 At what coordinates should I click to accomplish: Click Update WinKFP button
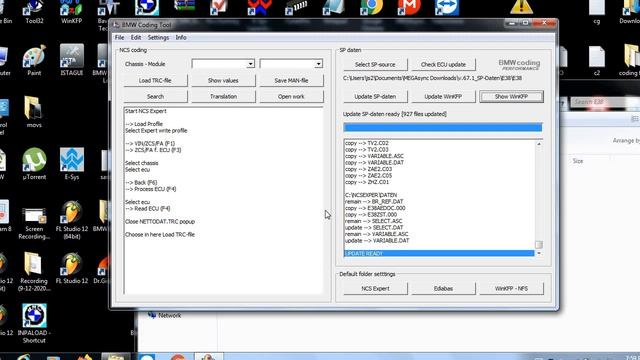pos(443,97)
